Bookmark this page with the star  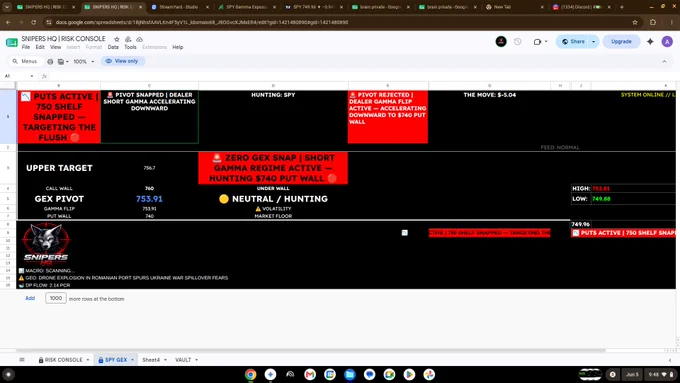635,22
